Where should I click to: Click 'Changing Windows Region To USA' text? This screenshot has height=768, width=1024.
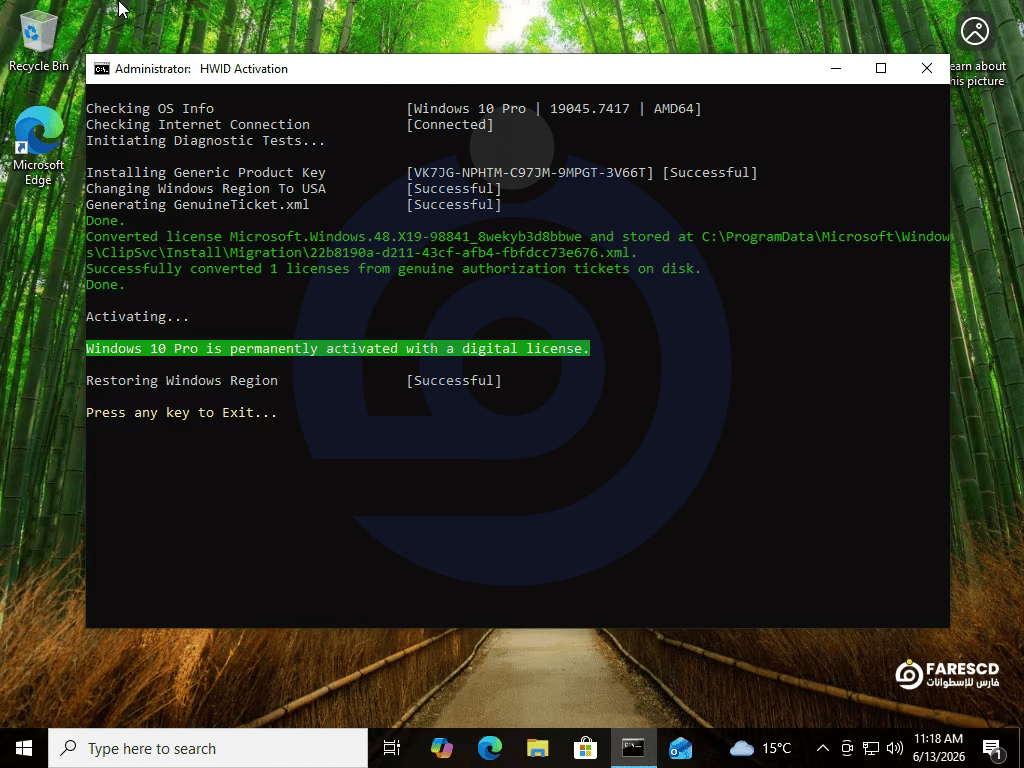point(206,189)
